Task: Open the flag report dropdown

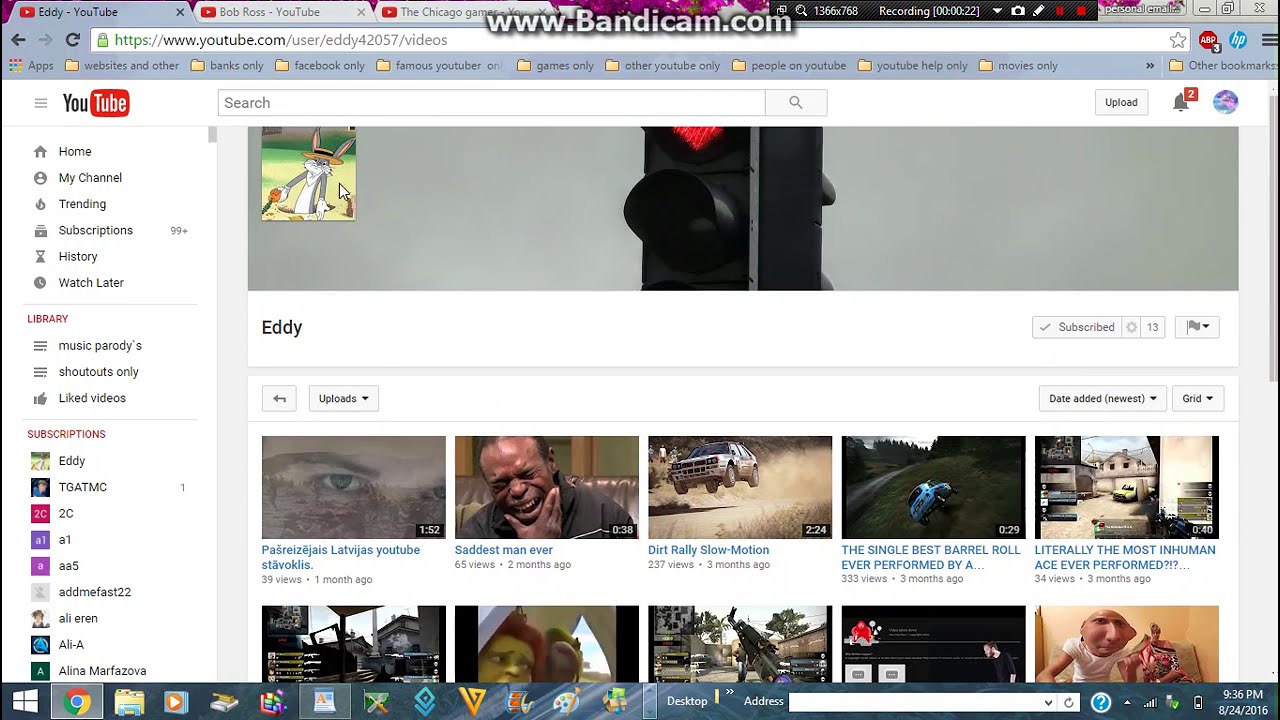Action: click(1197, 327)
